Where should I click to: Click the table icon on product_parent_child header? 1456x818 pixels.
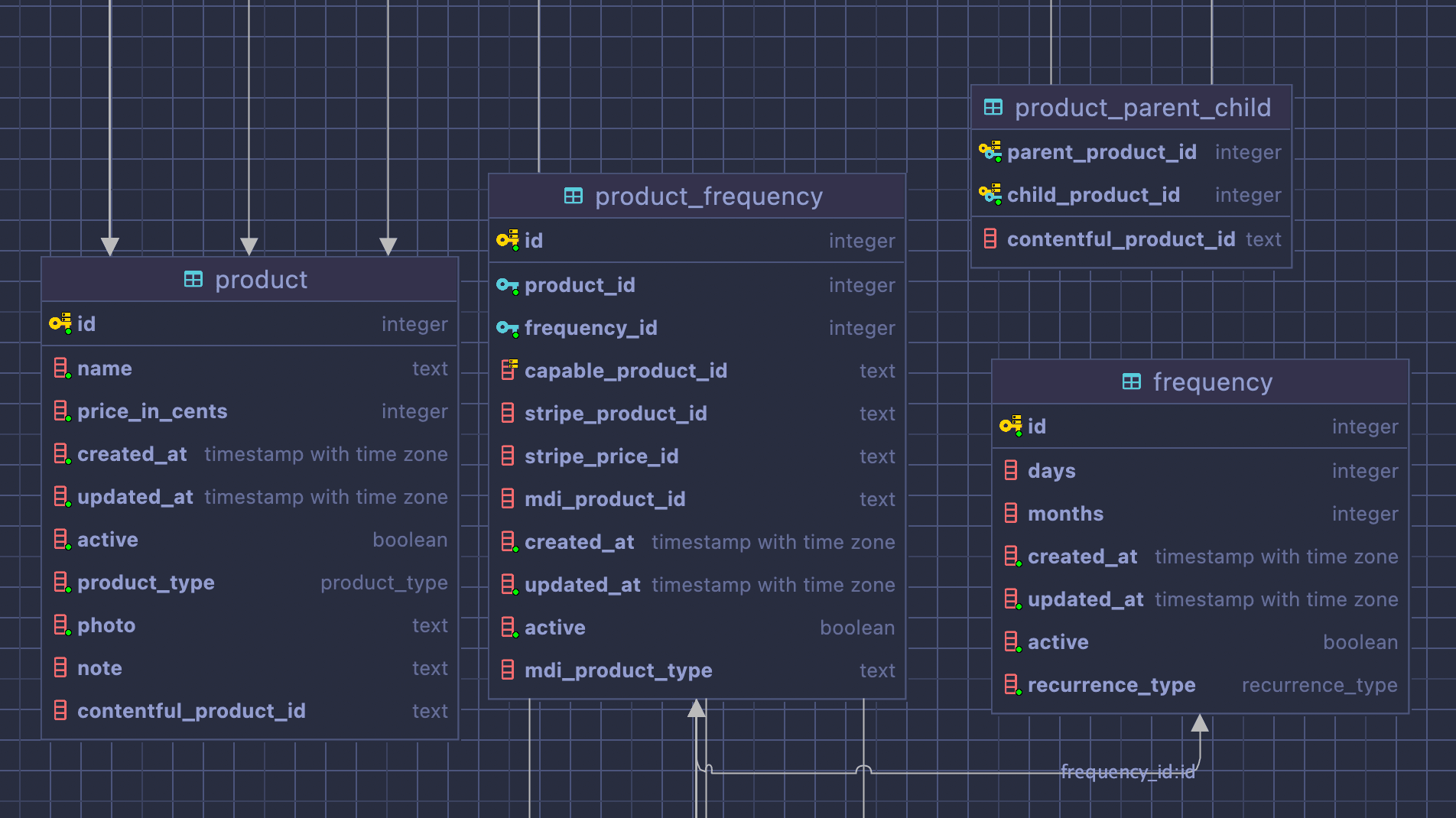click(x=992, y=107)
